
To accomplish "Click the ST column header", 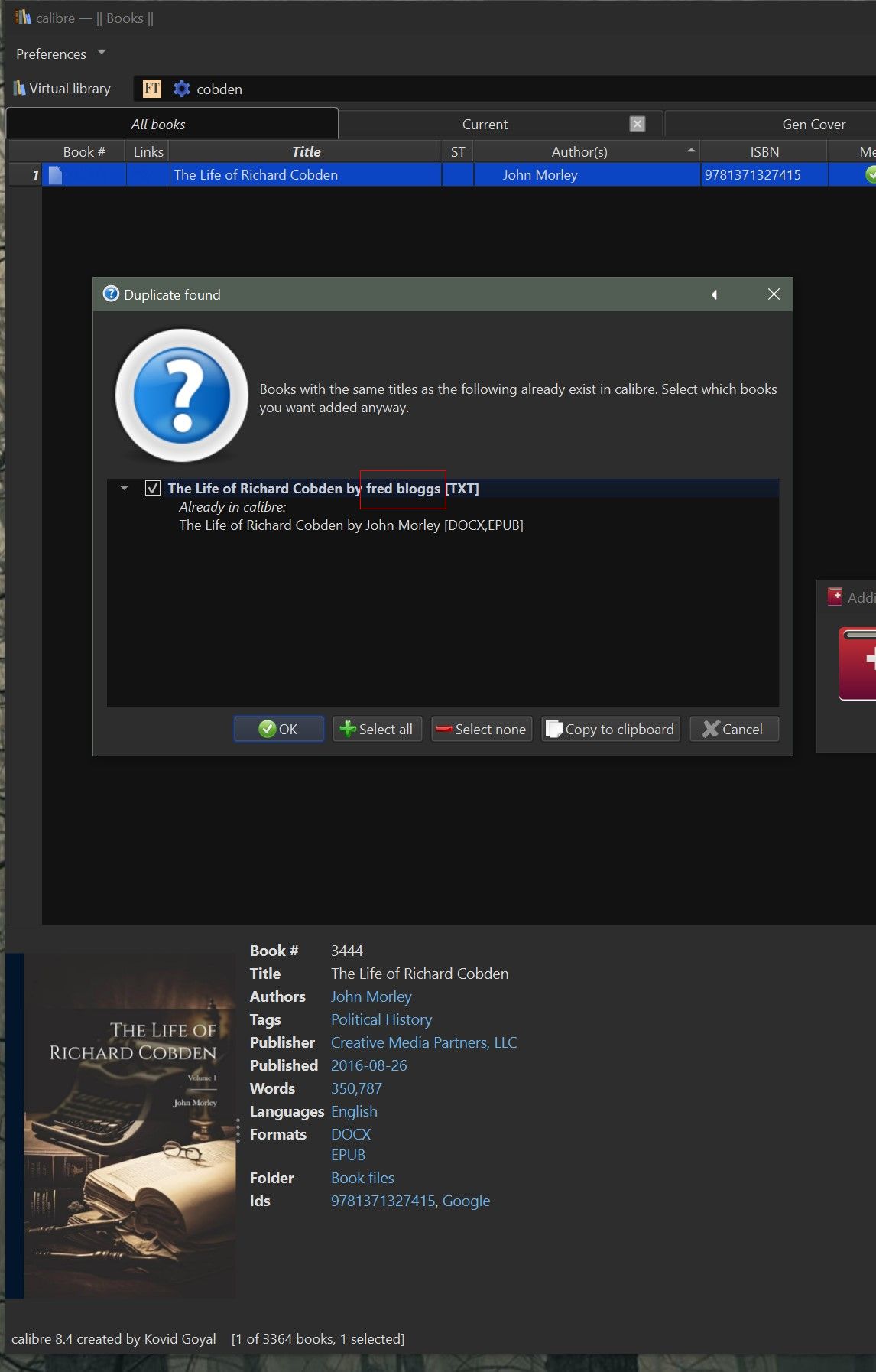I will [x=458, y=151].
